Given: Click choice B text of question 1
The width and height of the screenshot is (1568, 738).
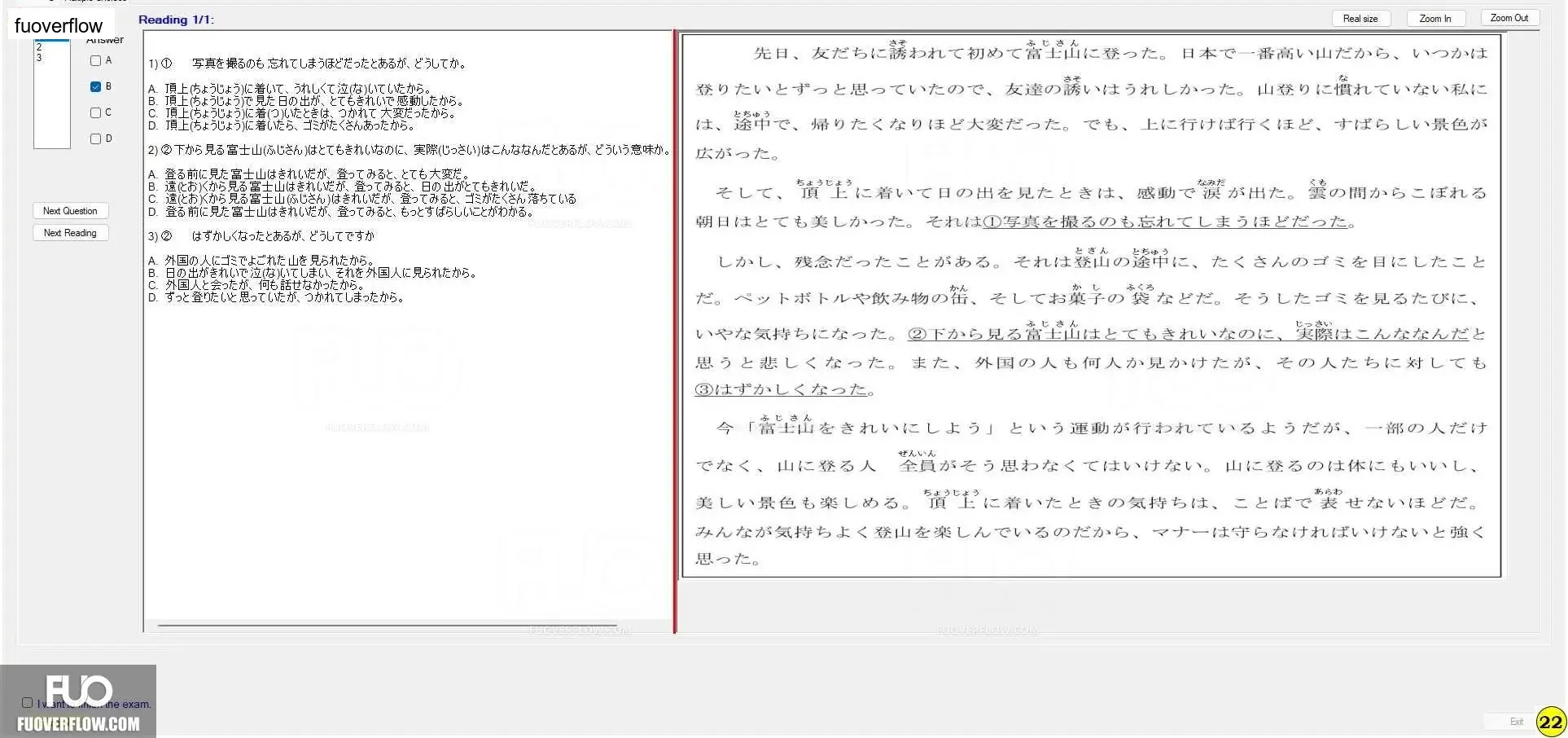Looking at the screenshot, I should [x=306, y=101].
